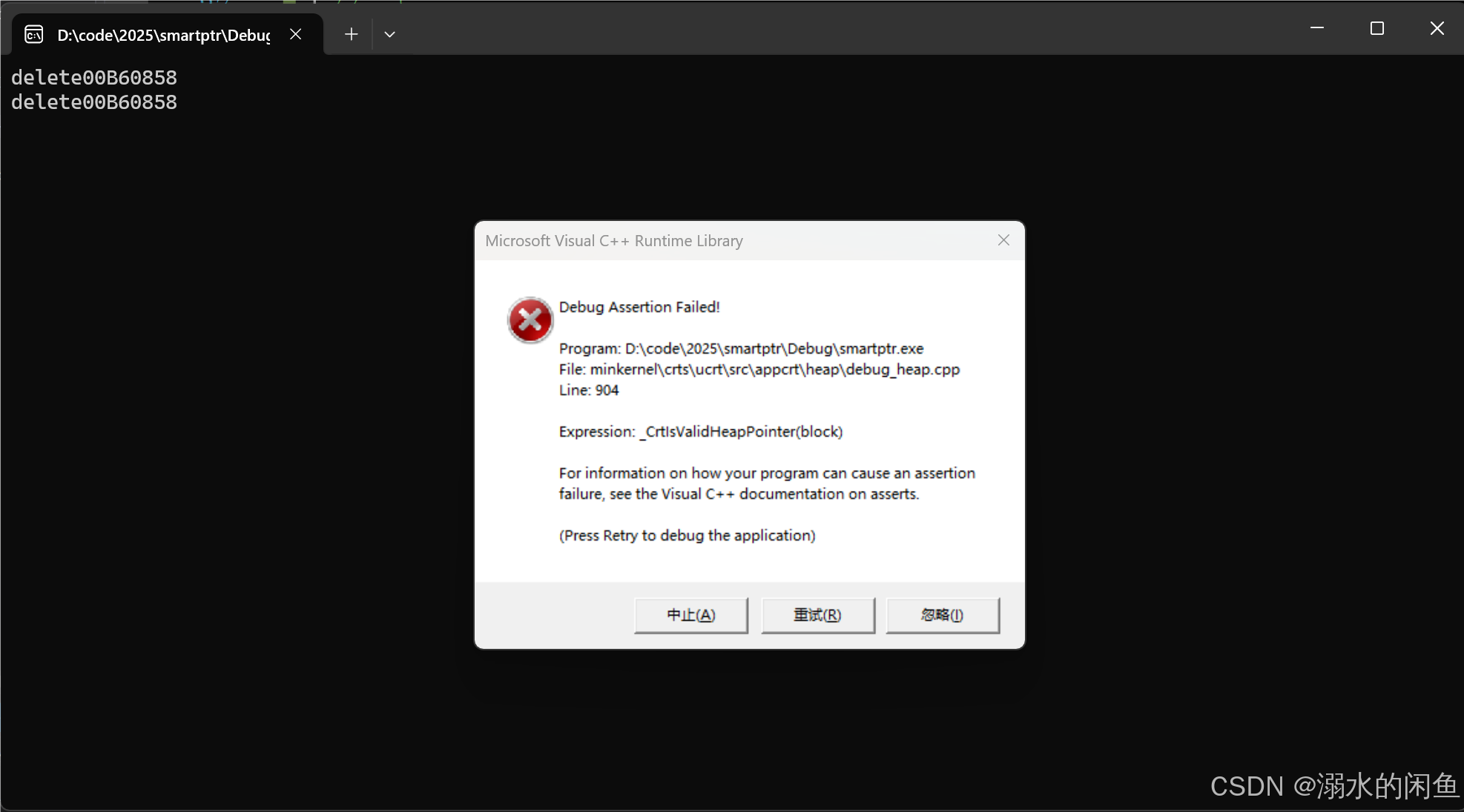The height and width of the screenshot is (812, 1464).
Task: Click the Debug Assertion Failed! text
Action: pos(639,307)
